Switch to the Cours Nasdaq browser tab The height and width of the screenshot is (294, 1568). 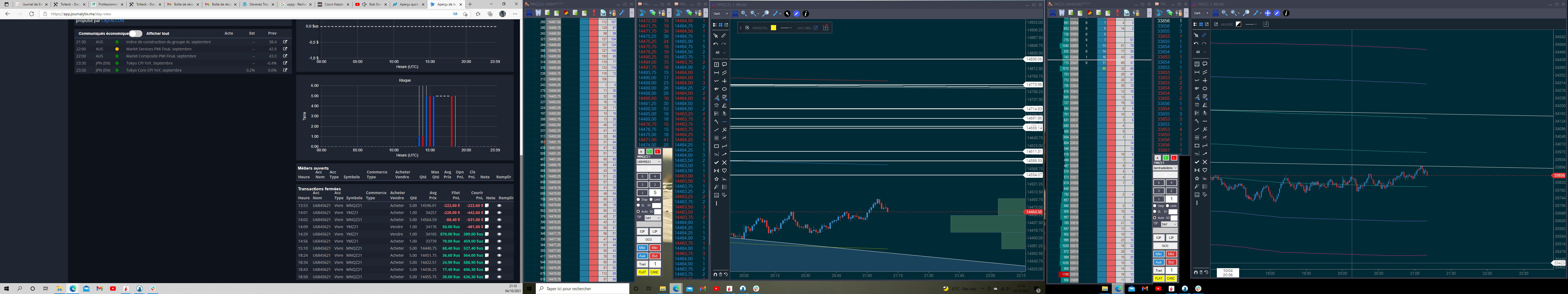point(332,4)
